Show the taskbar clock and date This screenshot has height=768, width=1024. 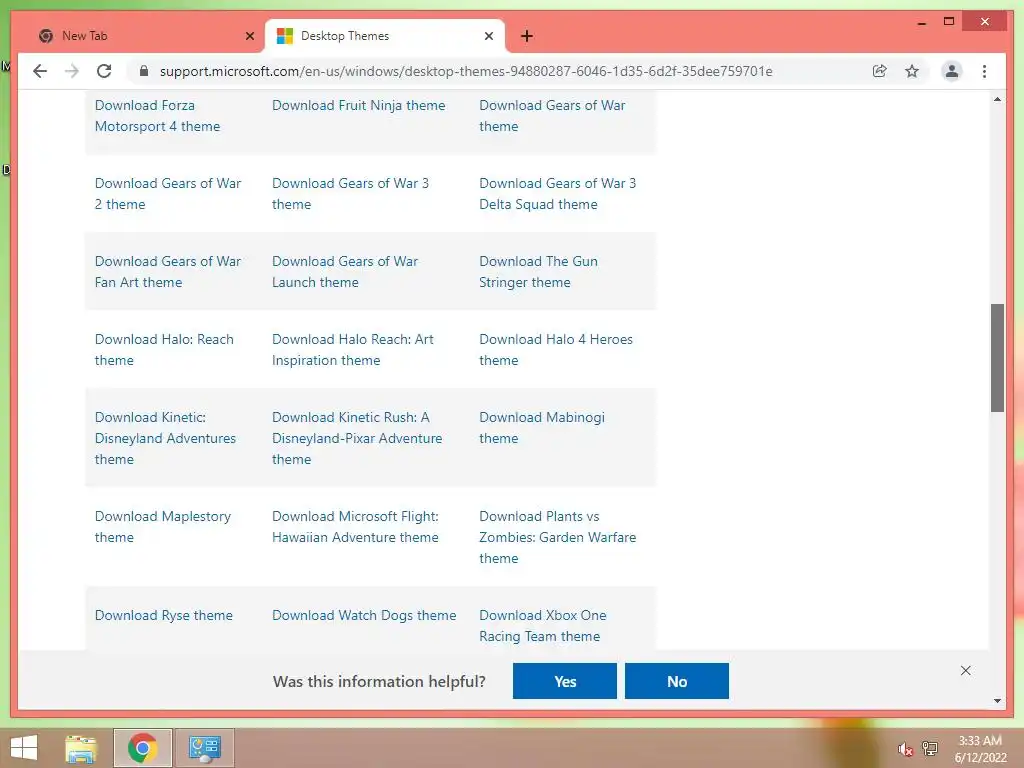point(980,749)
